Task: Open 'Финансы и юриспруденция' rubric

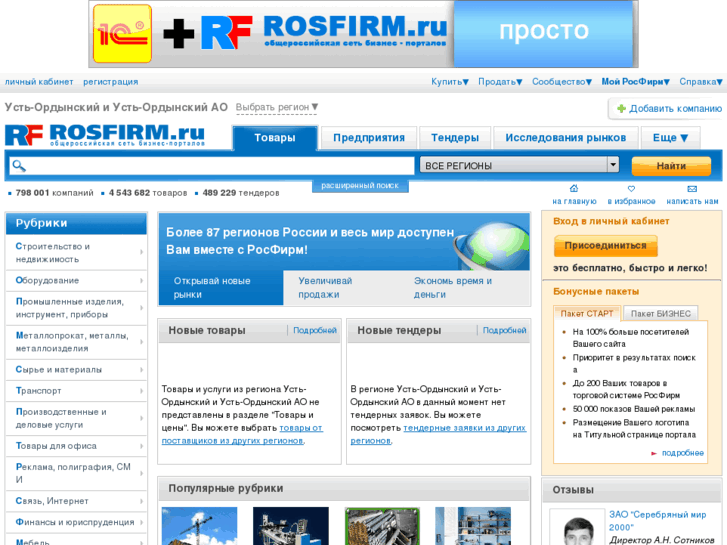Action: pyautogui.click(x=75, y=522)
